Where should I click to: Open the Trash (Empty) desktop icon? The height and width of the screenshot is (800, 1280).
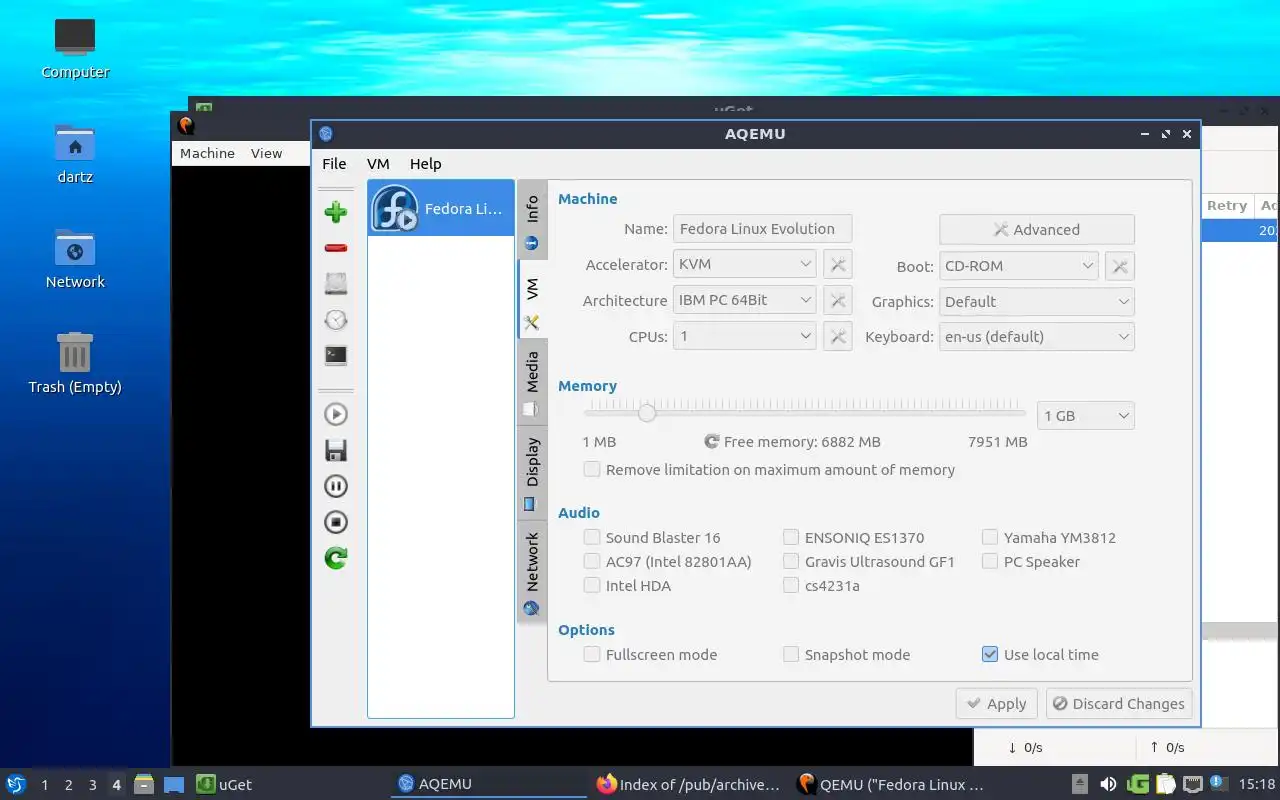[75, 352]
